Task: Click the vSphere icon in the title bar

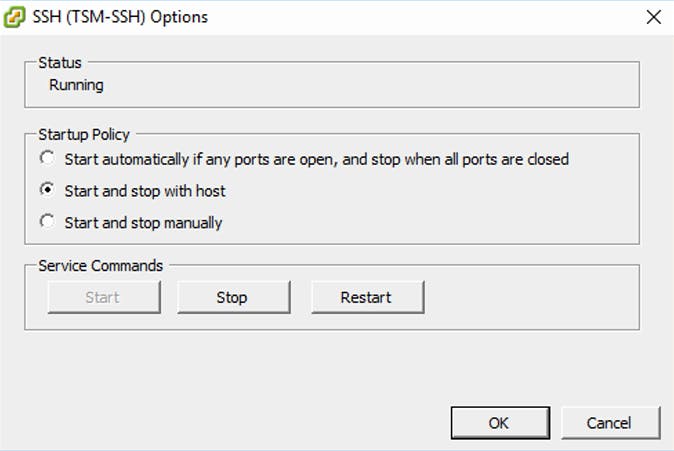Action: click(16, 17)
